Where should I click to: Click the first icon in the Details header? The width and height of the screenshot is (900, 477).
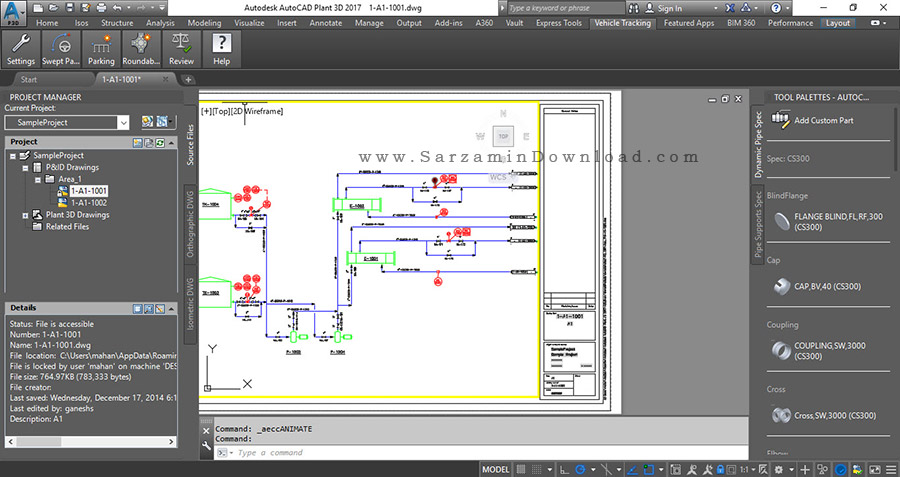(138, 309)
